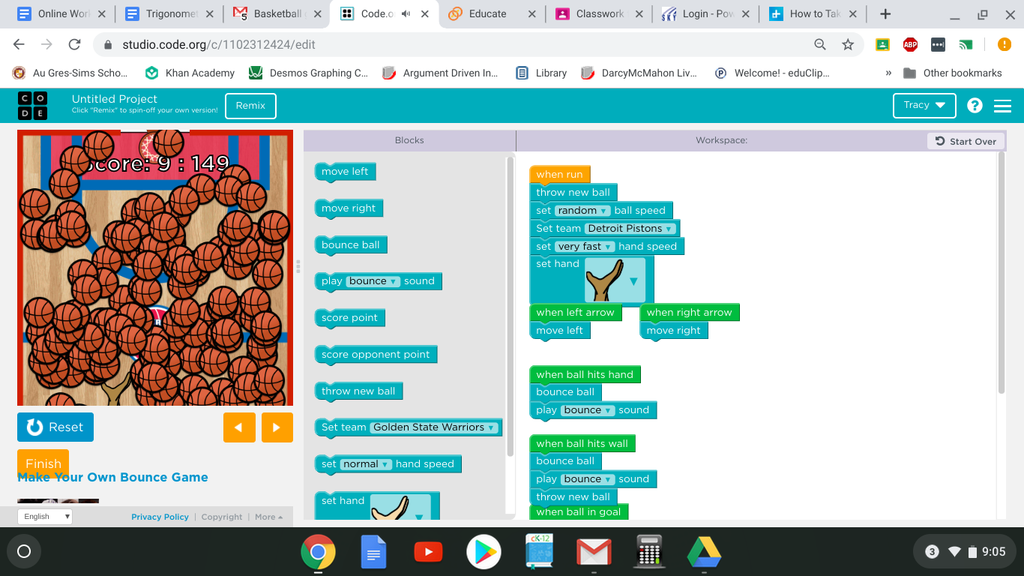The image size is (1024, 576).
Task: Change language from English selector
Action: [x=46, y=517]
